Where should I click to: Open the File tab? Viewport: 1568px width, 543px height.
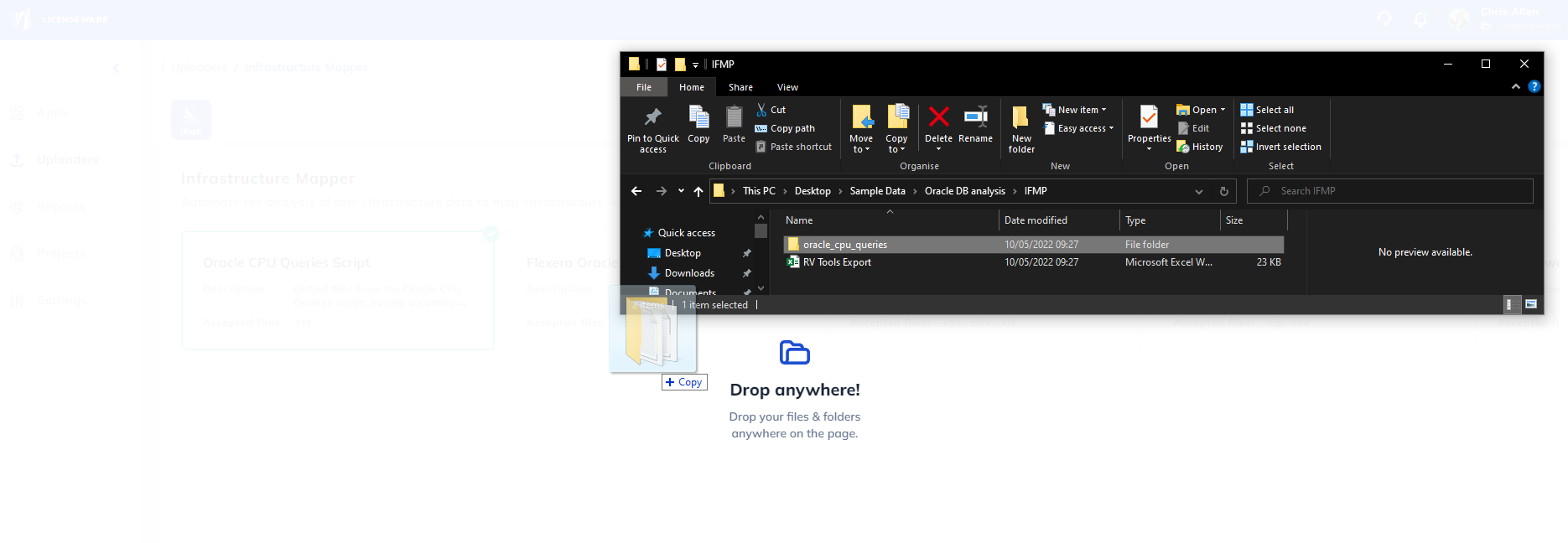point(644,87)
